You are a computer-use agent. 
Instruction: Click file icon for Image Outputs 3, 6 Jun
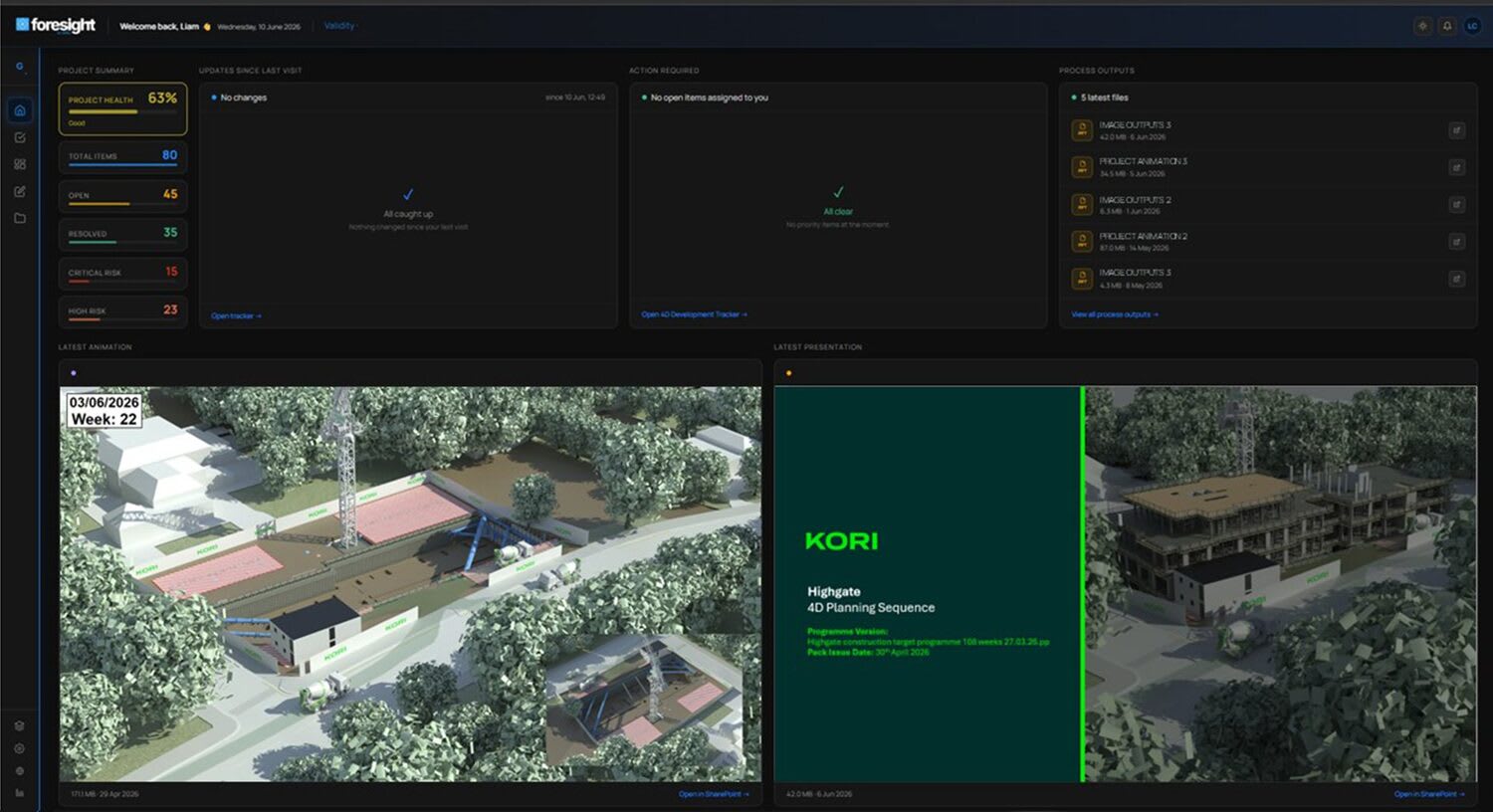click(x=1082, y=130)
